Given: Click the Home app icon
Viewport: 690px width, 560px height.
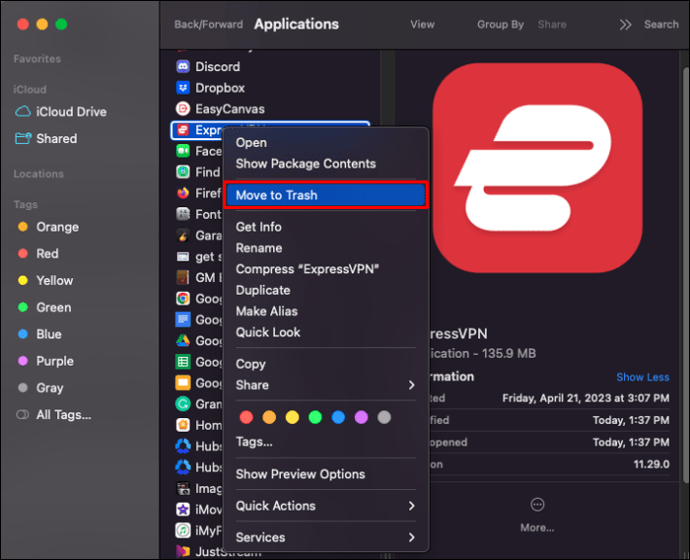Looking at the screenshot, I should pyautogui.click(x=183, y=425).
